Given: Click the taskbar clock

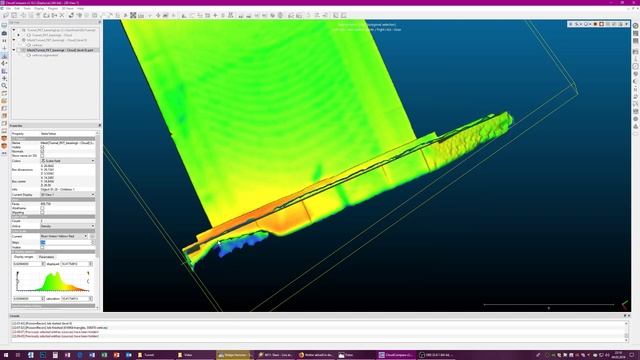Looking at the screenshot, I should 618,355.
